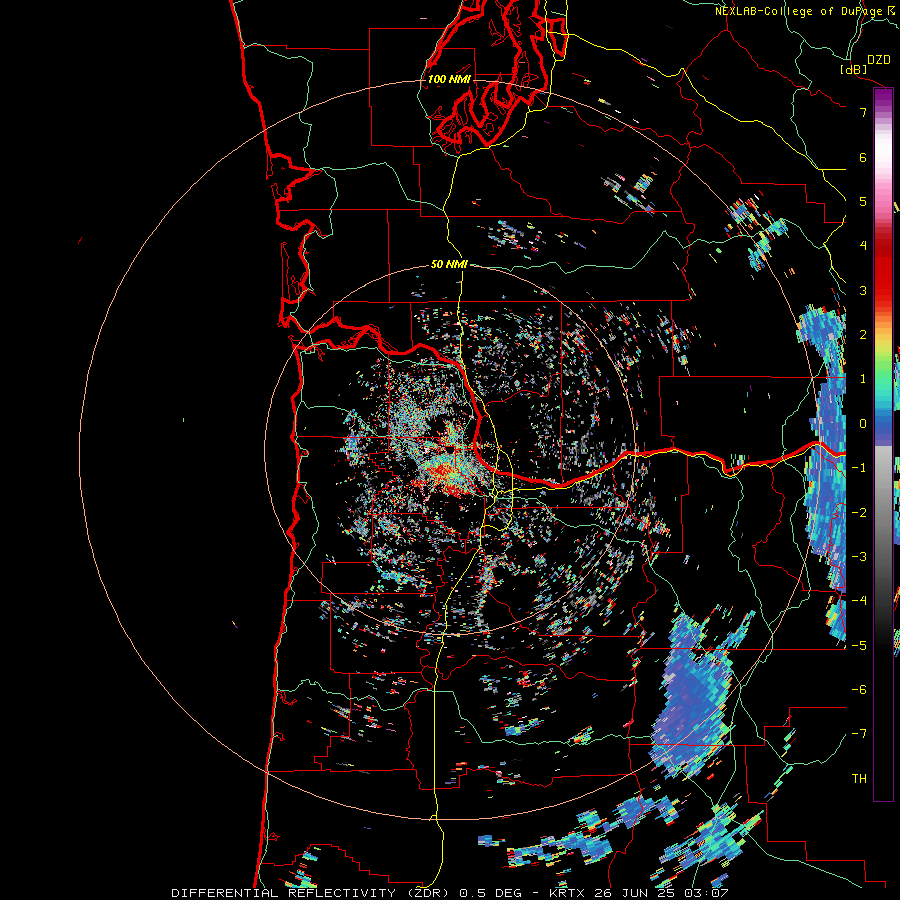This screenshot has width=900, height=900.
Task: Click the vertical ZDR color scale bar
Action: click(x=883, y=444)
